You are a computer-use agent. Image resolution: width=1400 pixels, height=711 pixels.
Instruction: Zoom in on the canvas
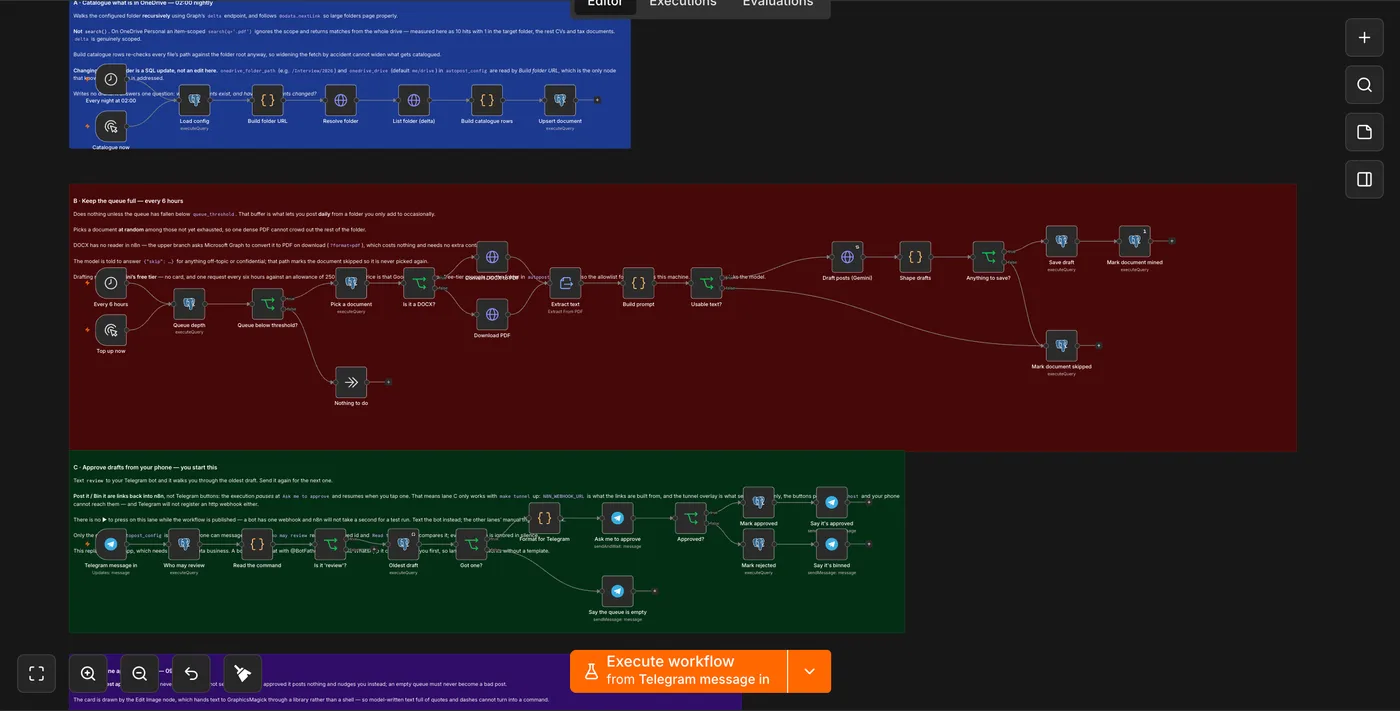point(88,673)
